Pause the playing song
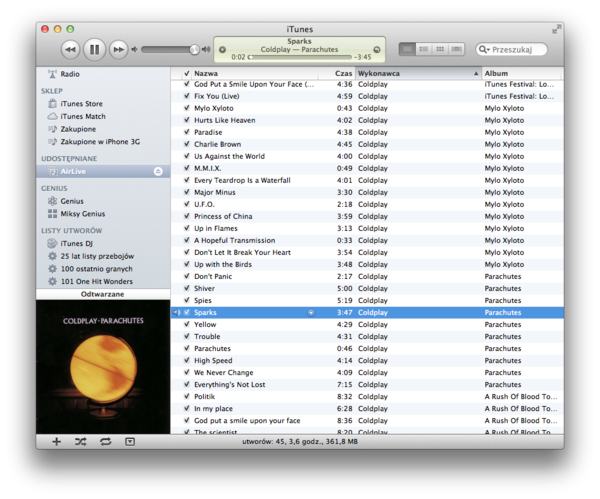600x499 pixels. [94, 49]
